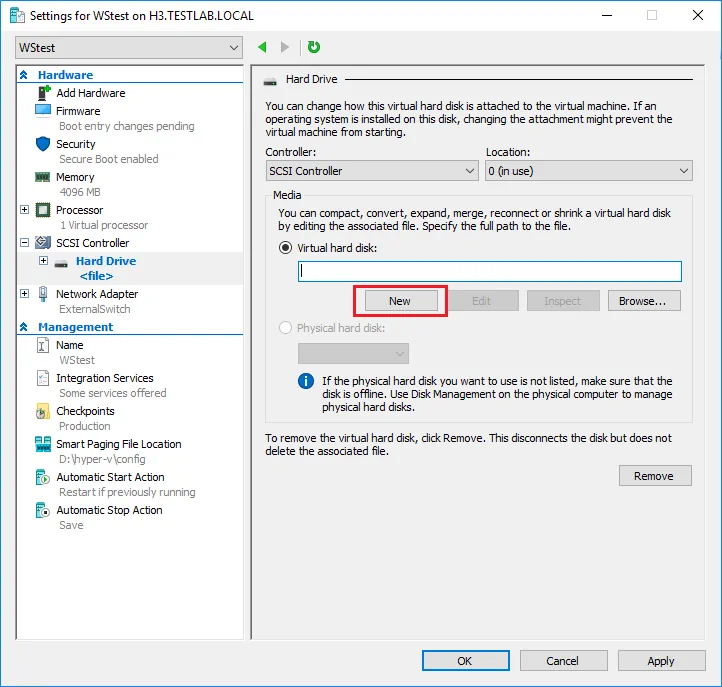Expand the Processor tree node
Screen dimensions: 722x687
(x=25, y=210)
